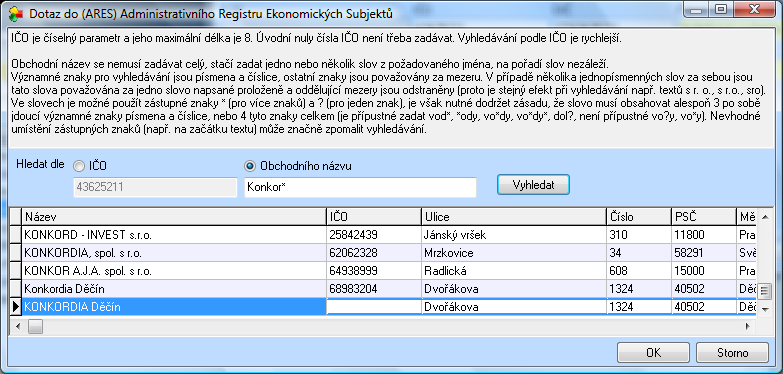This screenshot has width=783, height=374.
Task: Click horizontal scrollbar left arrow
Action: [x=18, y=327]
